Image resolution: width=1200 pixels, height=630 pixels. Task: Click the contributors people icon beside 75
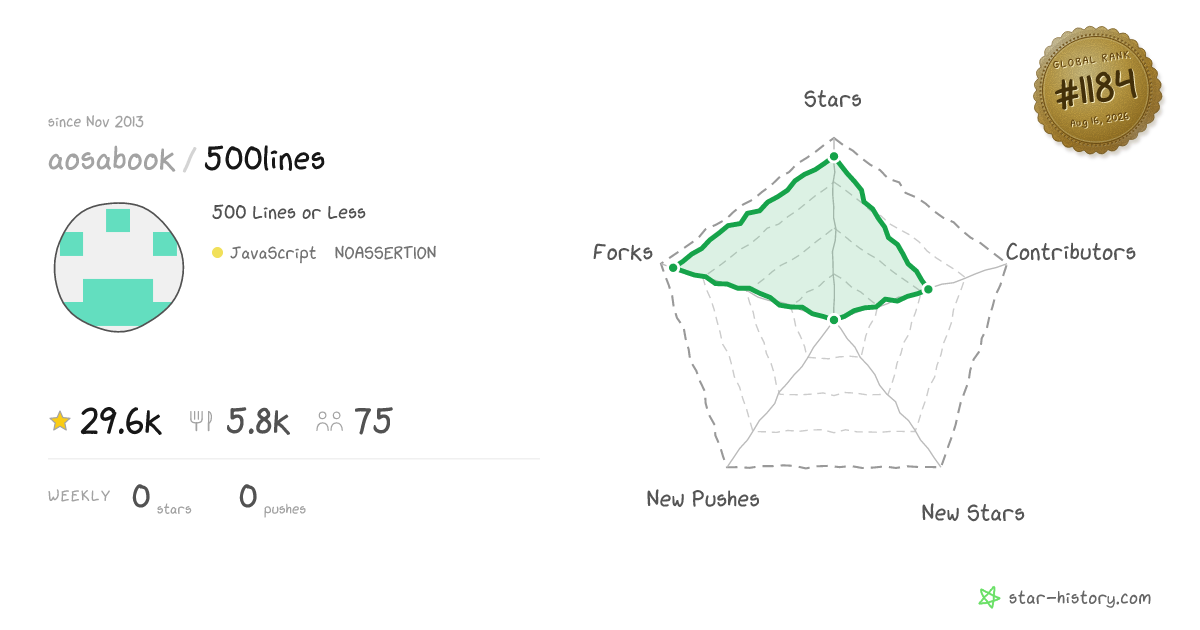(329, 421)
